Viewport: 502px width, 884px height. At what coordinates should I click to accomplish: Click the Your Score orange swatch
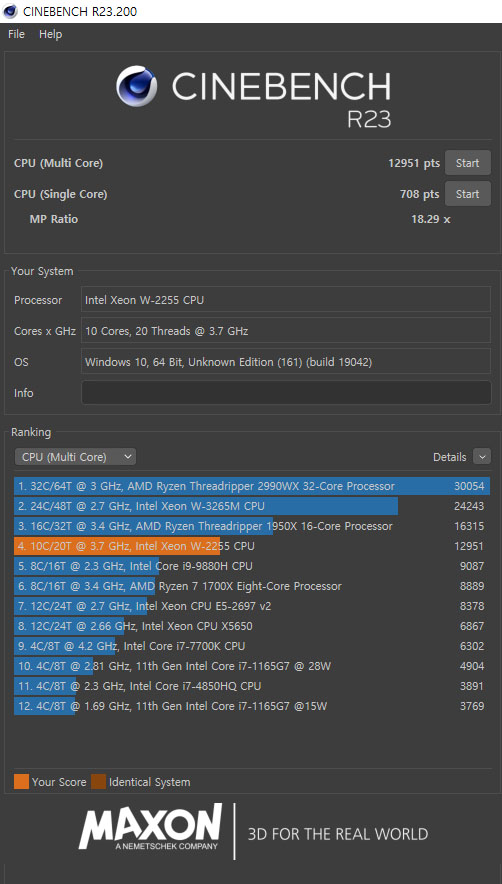[x=21, y=781]
